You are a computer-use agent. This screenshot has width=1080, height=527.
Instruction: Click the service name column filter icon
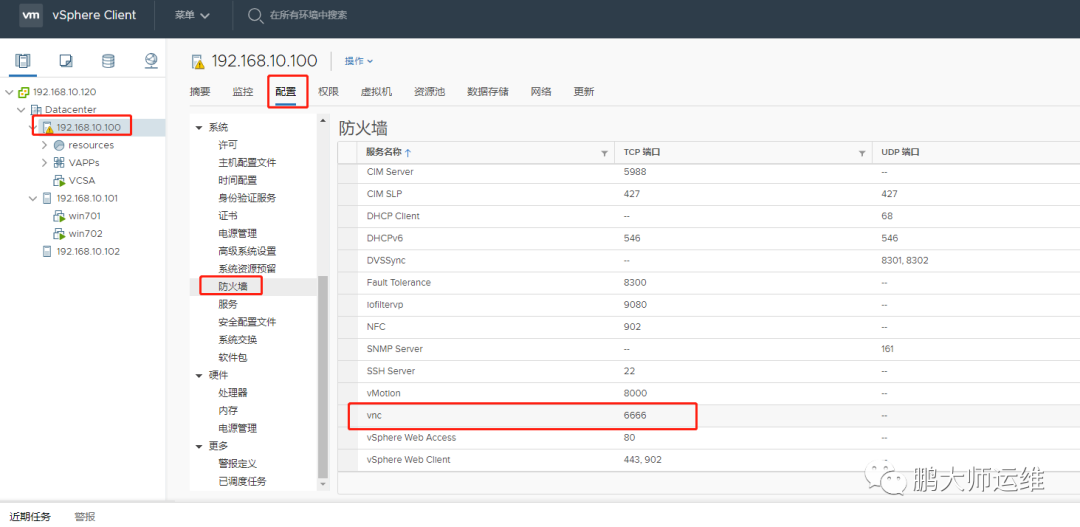(x=604, y=153)
